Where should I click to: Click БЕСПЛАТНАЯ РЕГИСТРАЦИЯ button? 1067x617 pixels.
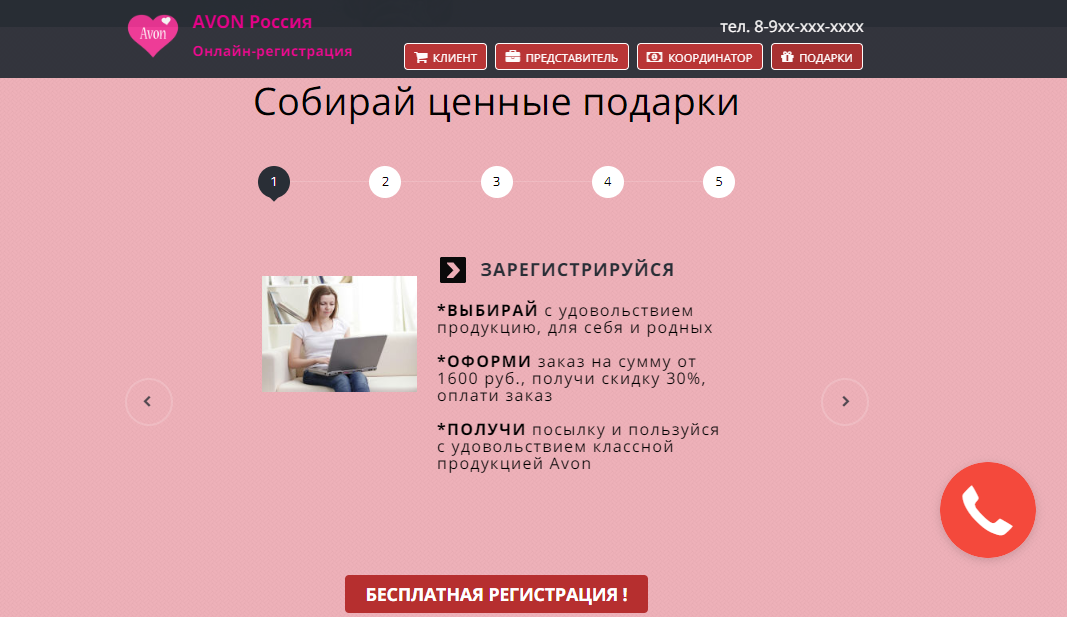496,593
